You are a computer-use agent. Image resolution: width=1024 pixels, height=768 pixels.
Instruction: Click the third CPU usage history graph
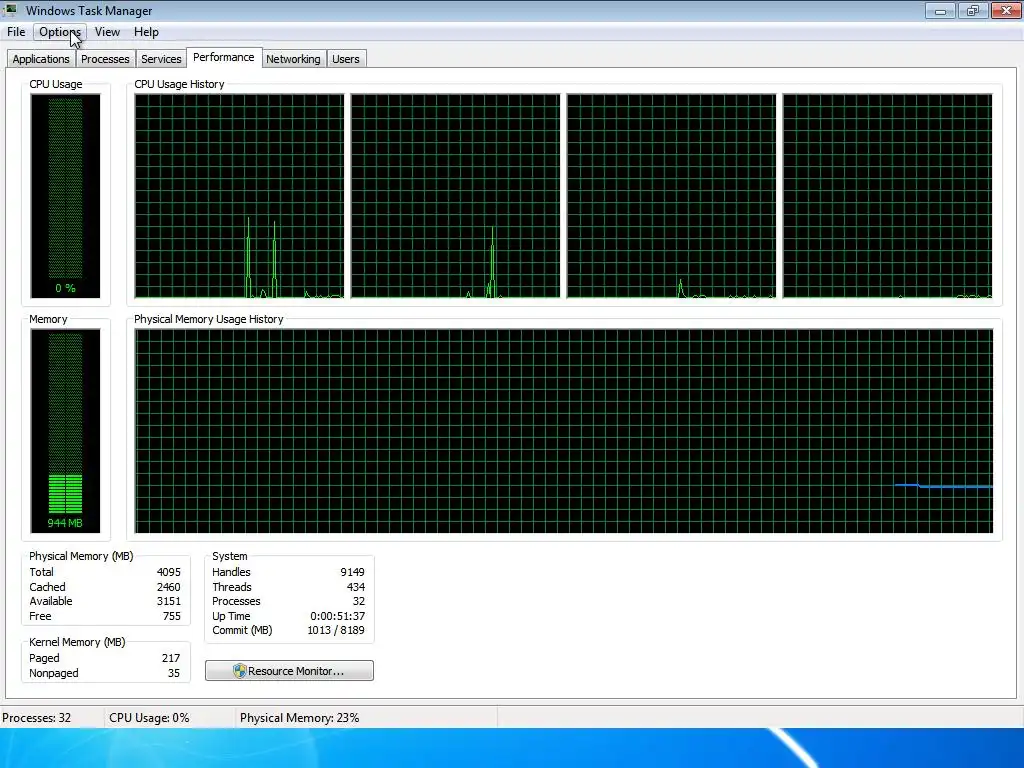(x=671, y=196)
